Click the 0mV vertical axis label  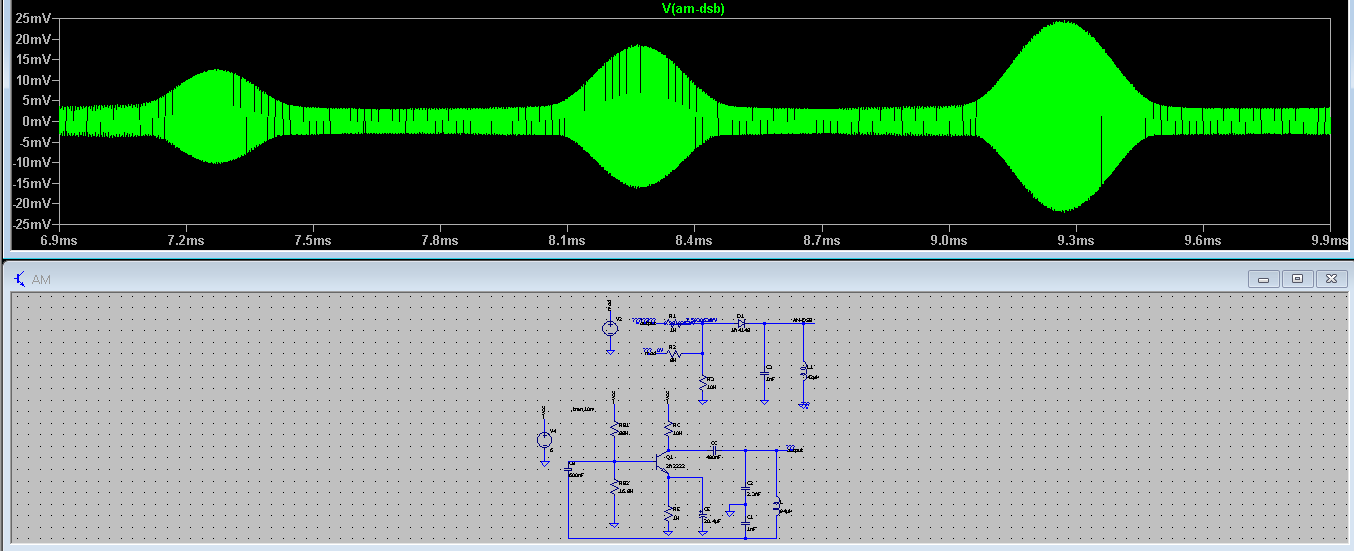click(35, 121)
